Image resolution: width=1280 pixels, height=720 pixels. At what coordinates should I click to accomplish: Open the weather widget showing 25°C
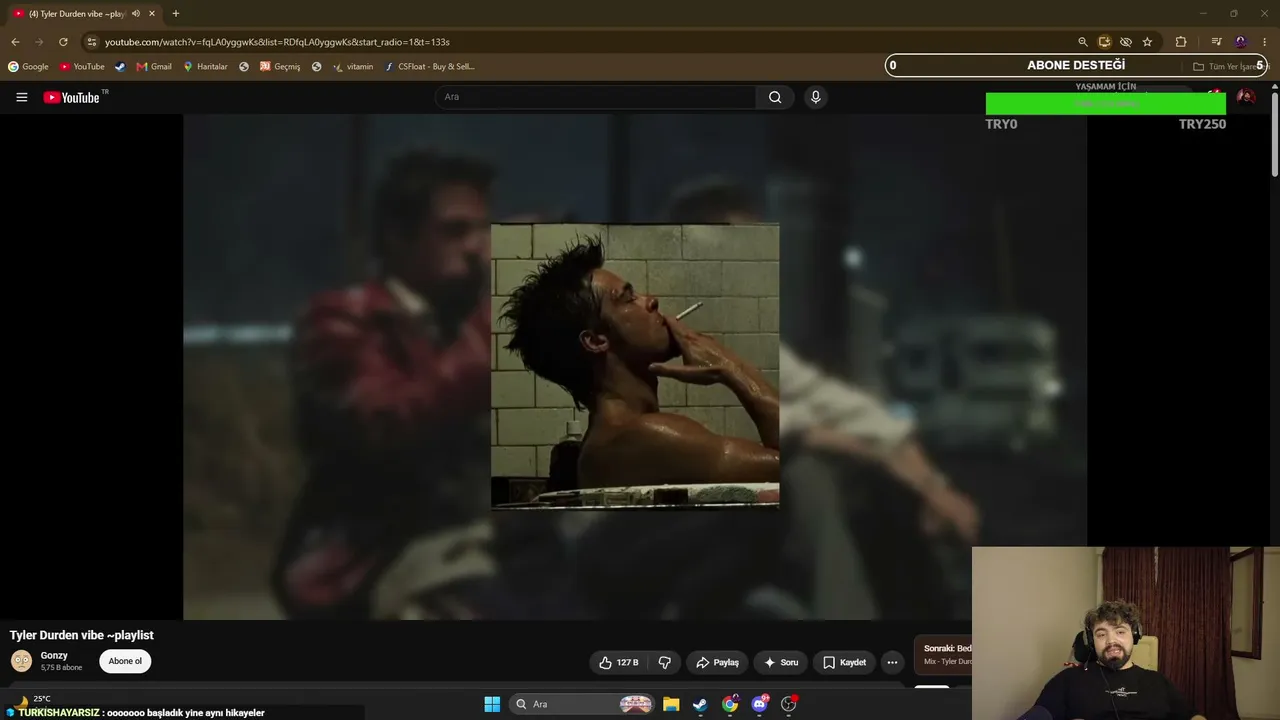point(32,700)
